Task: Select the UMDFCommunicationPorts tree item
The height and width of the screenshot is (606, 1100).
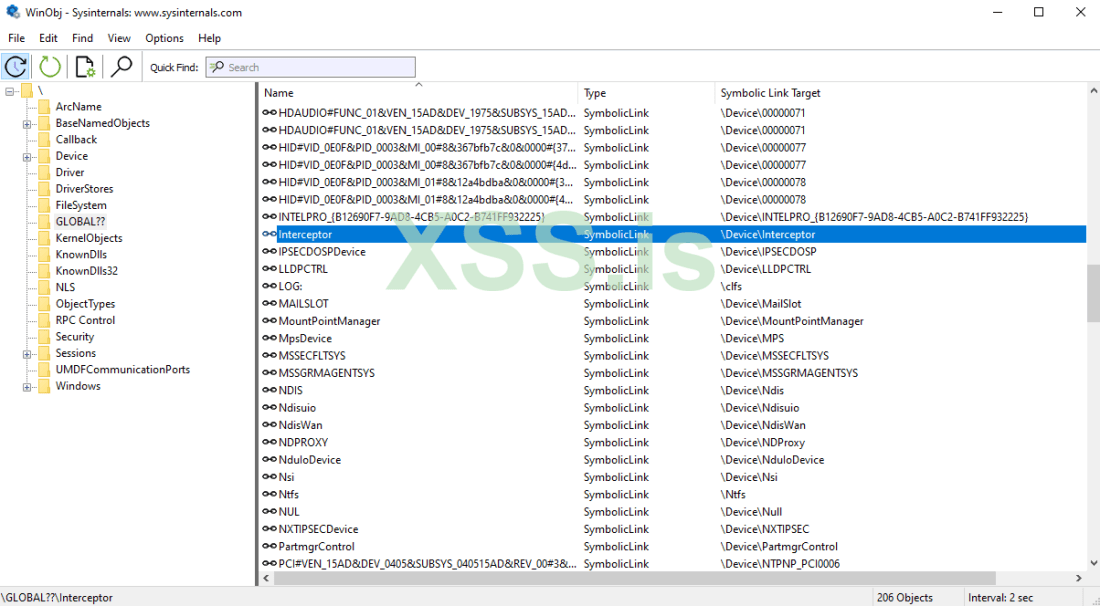Action: tap(123, 370)
